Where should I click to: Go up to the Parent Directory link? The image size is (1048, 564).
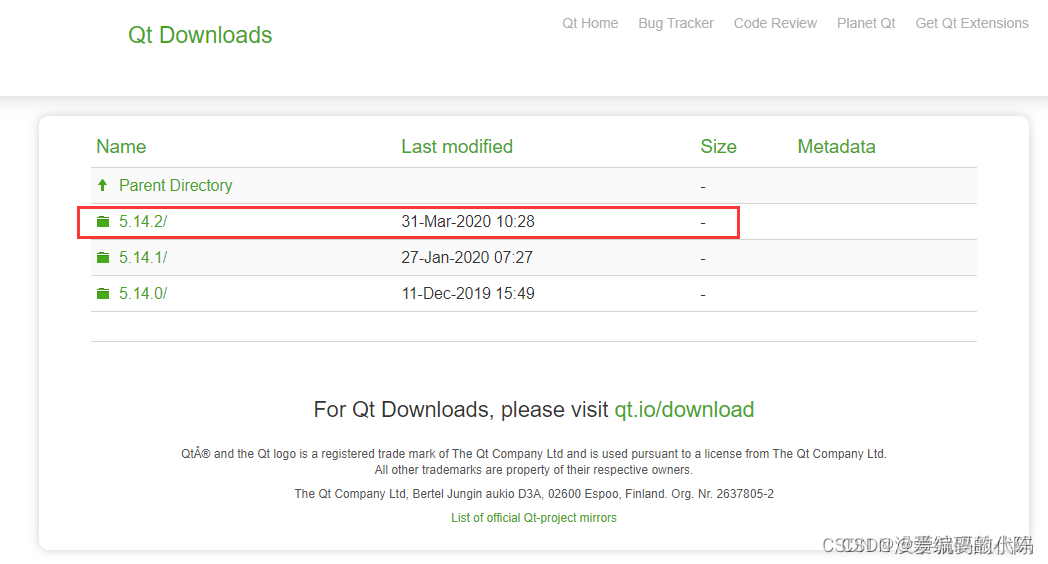pyautogui.click(x=175, y=185)
